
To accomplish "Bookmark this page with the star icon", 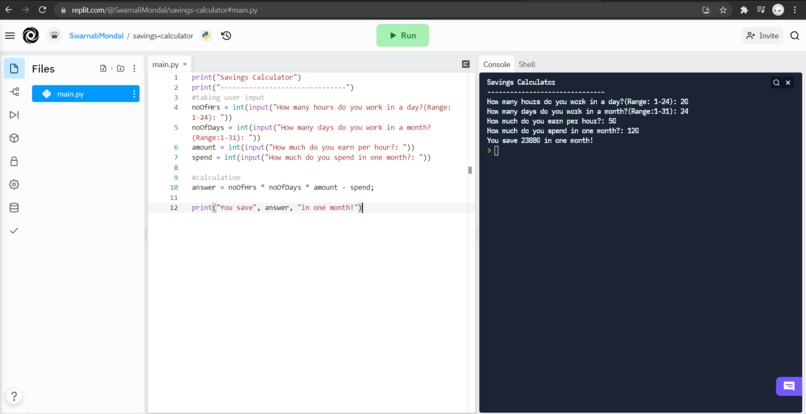I will tap(723, 10).
